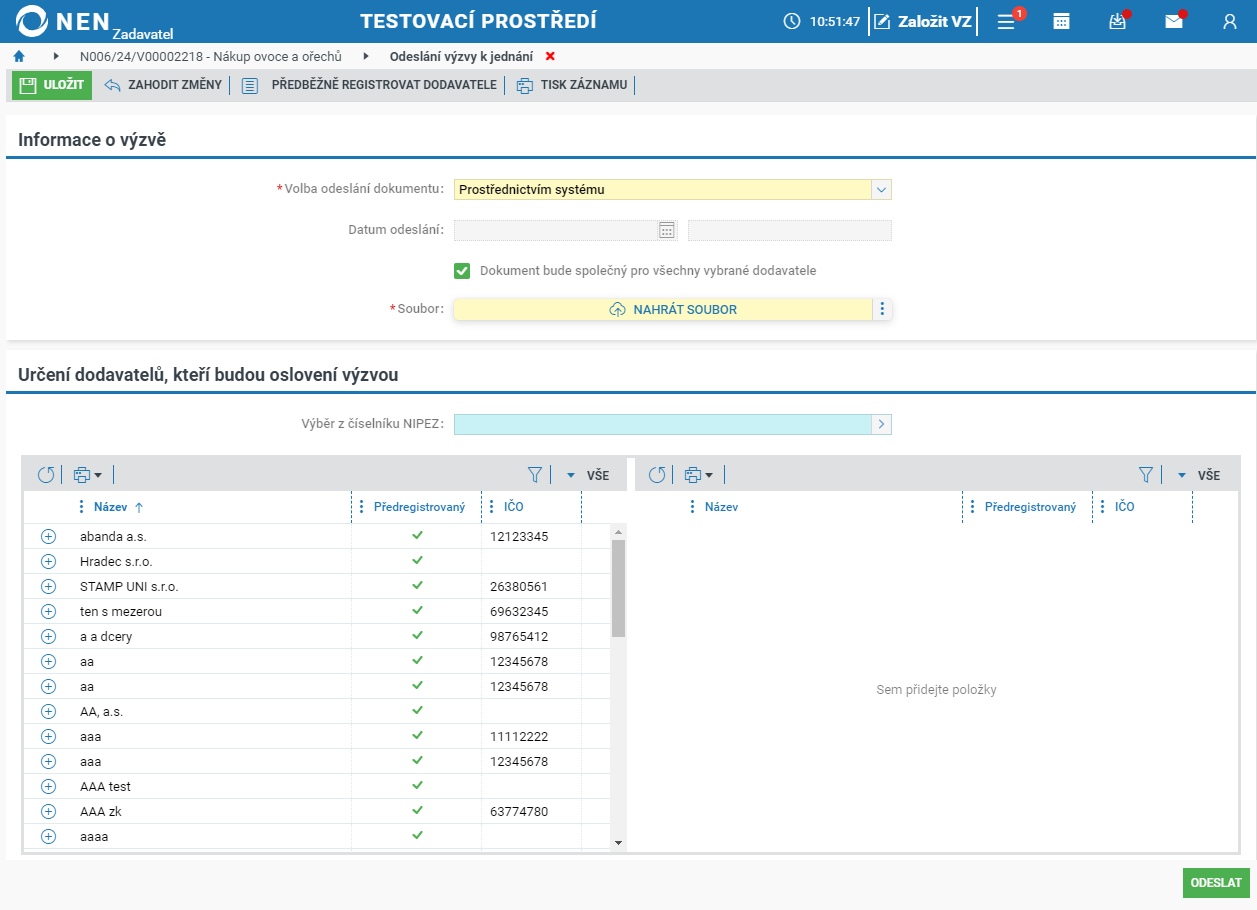Open the left table VŠE dropdown

point(588,475)
